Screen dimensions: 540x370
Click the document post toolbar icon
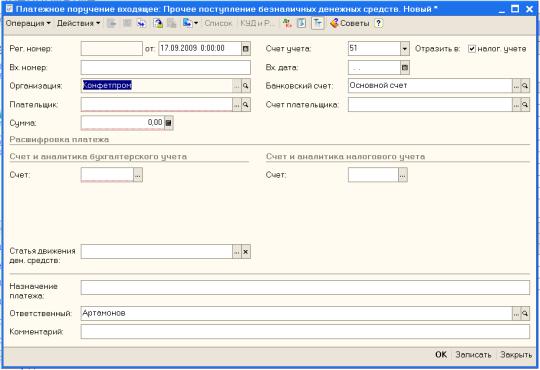pos(158,23)
